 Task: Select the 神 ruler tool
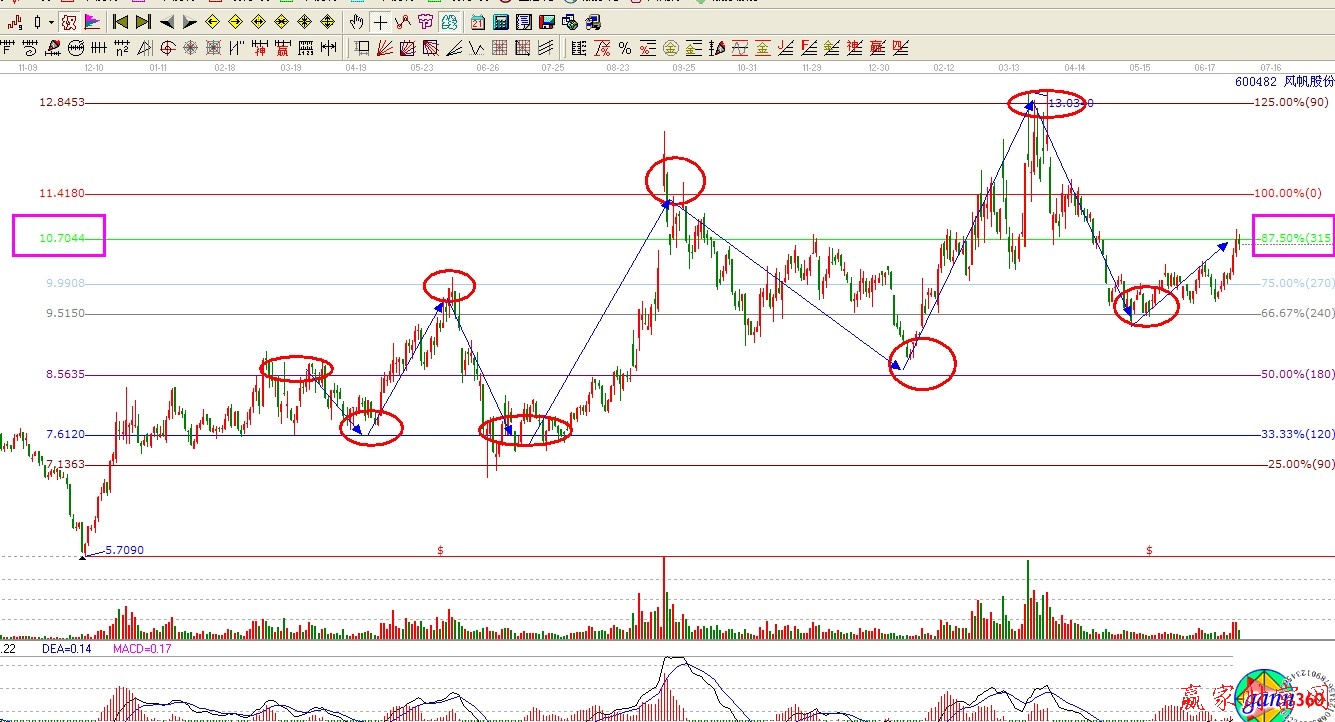tap(259, 46)
